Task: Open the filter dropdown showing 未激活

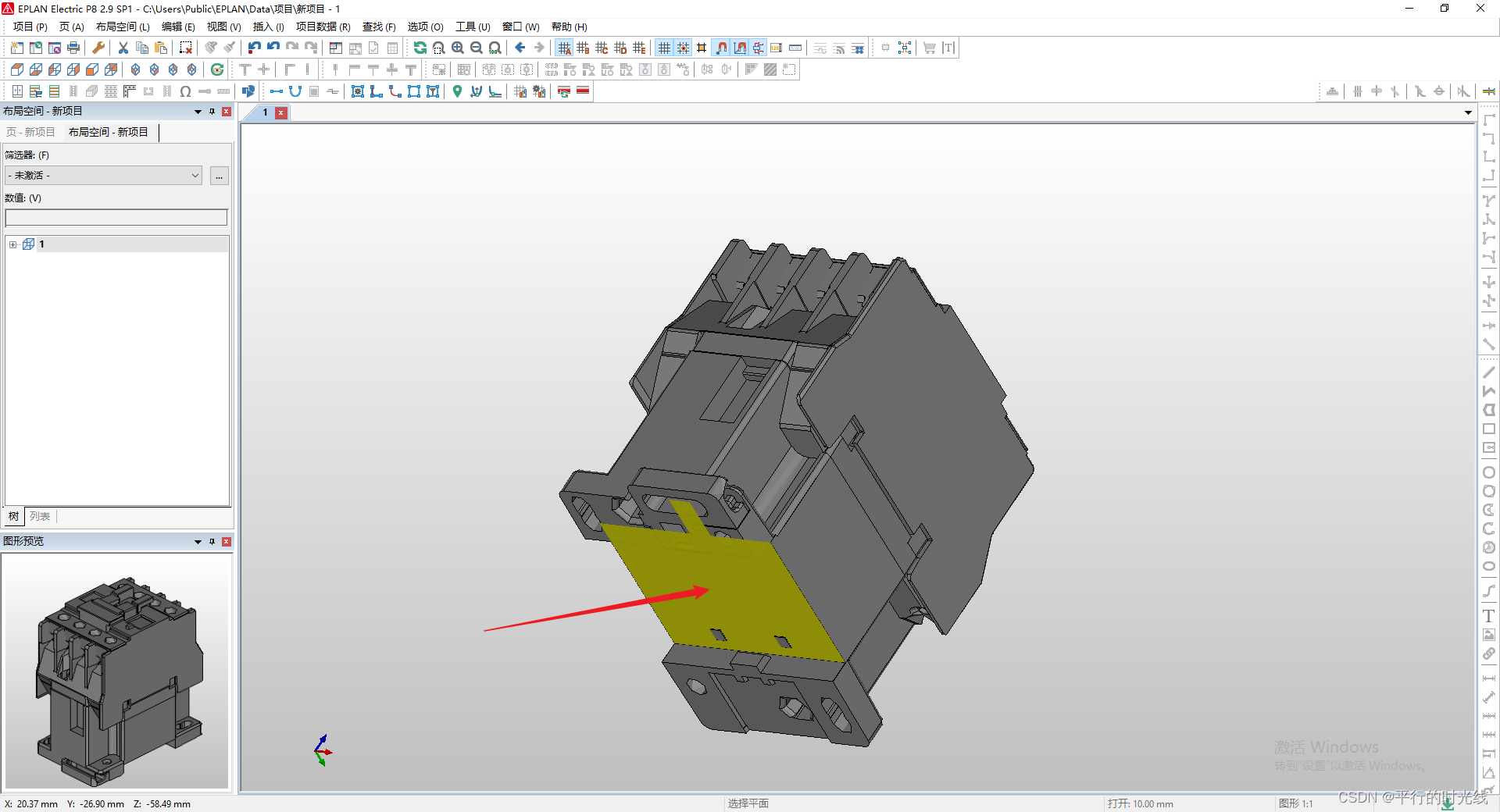Action: click(x=102, y=175)
